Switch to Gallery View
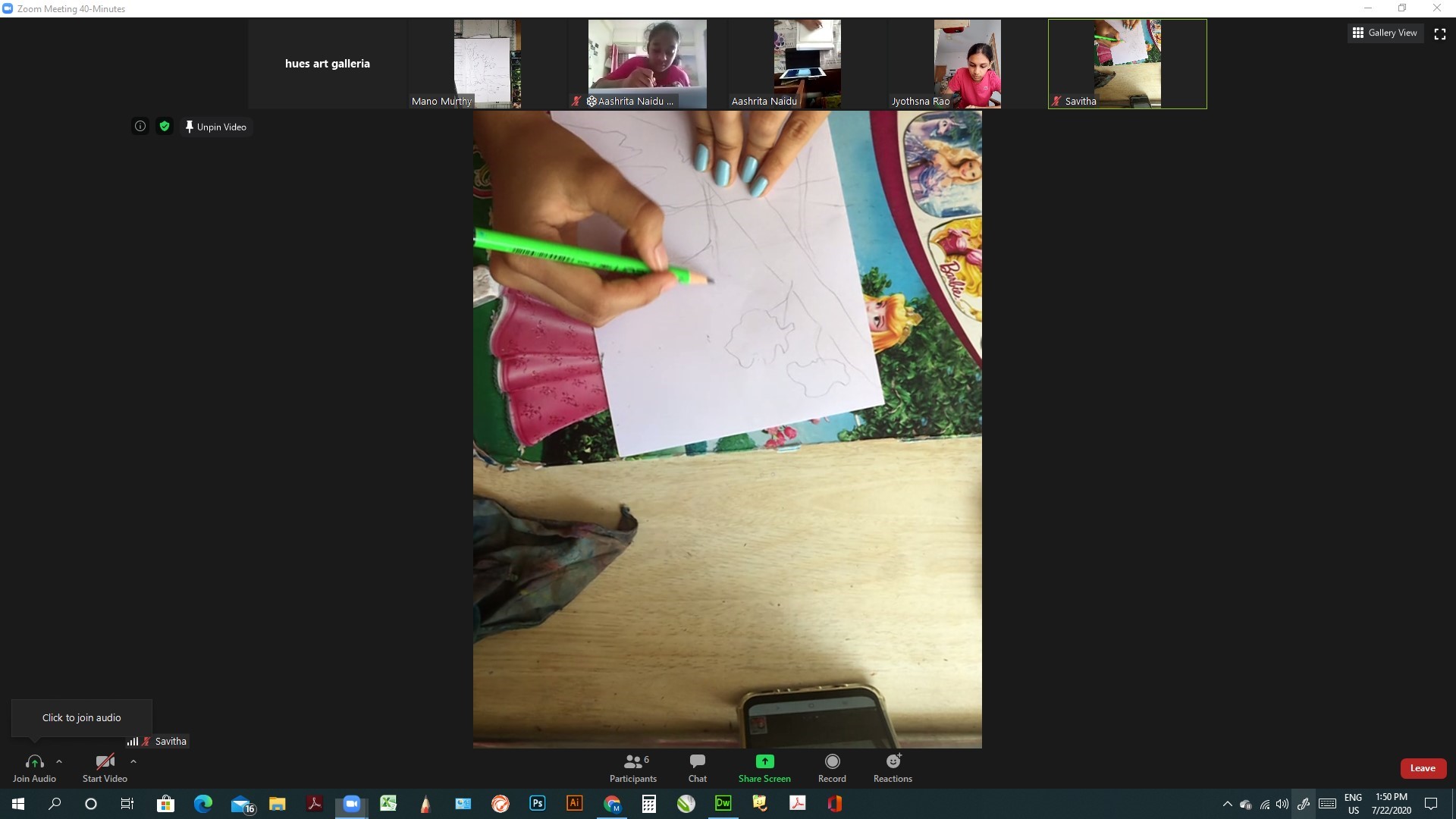Image resolution: width=1456 pixels, height=819 pixels. 1385,33
